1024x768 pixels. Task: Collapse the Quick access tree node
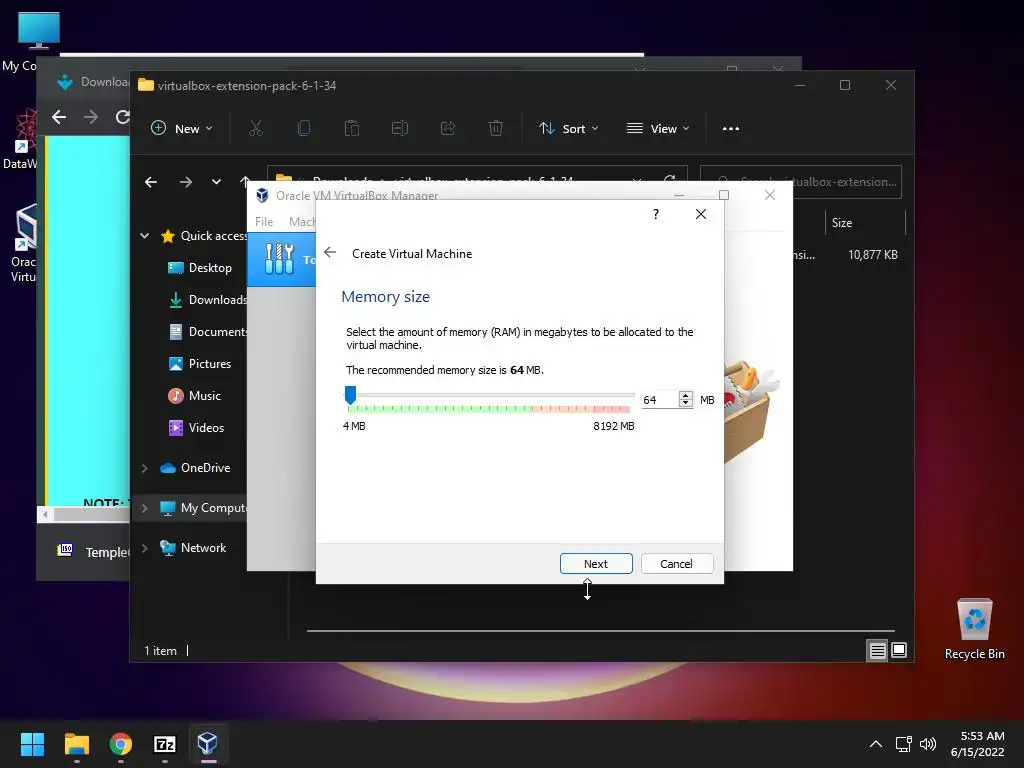144,236
